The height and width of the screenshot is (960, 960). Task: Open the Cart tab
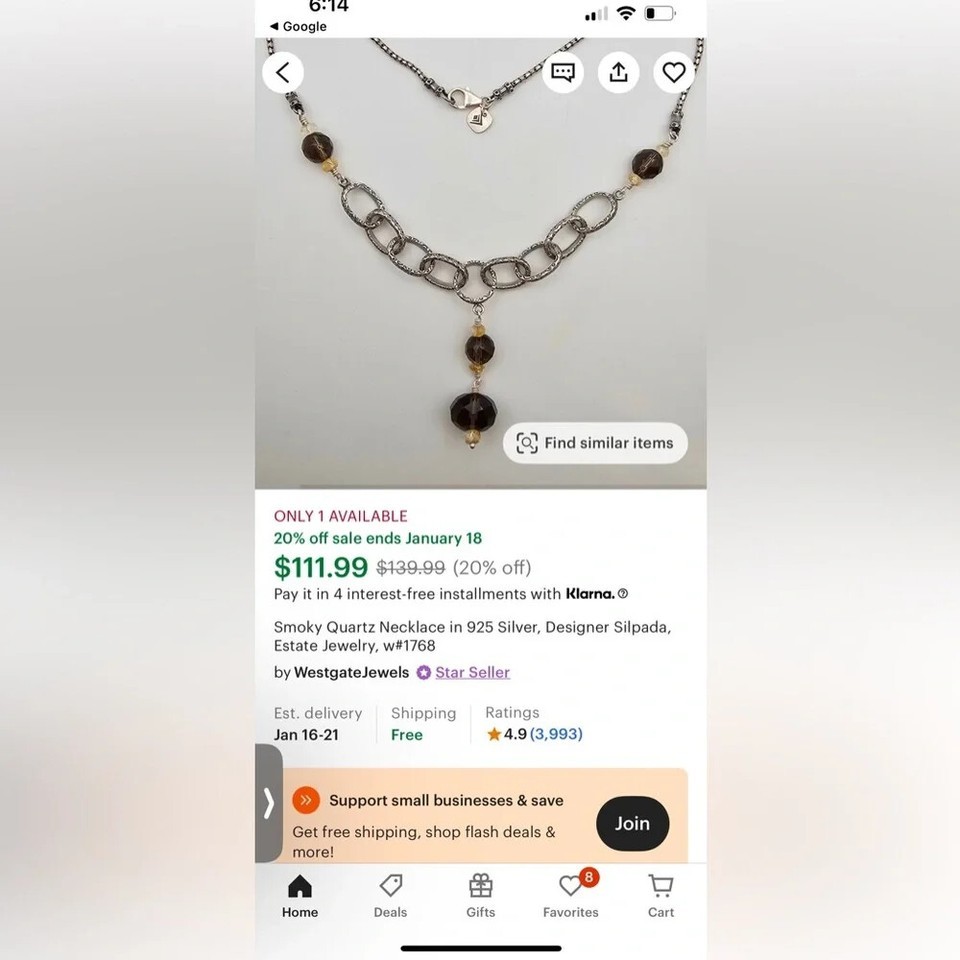pyautogui.click(x=661, y=896)
